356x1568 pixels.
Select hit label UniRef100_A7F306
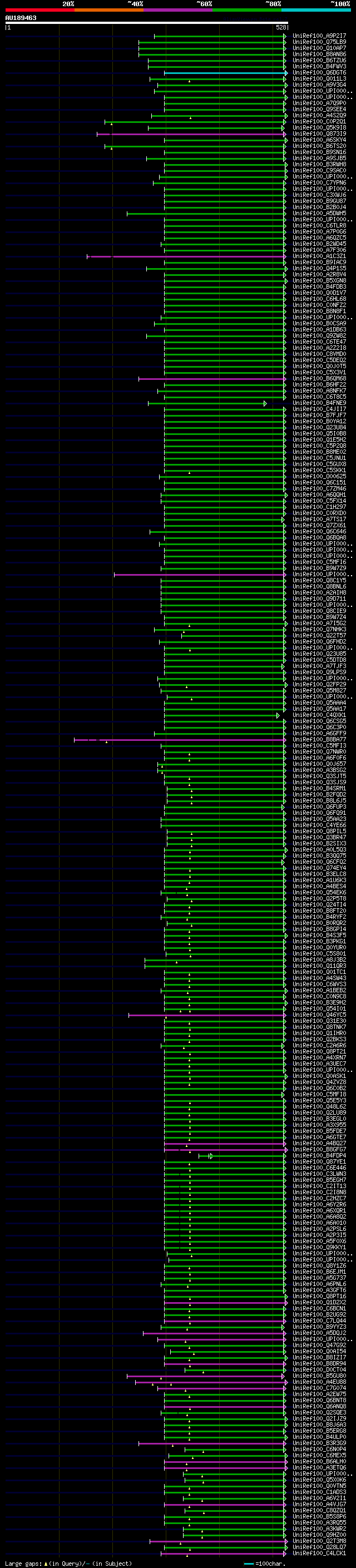pos(319,250)
